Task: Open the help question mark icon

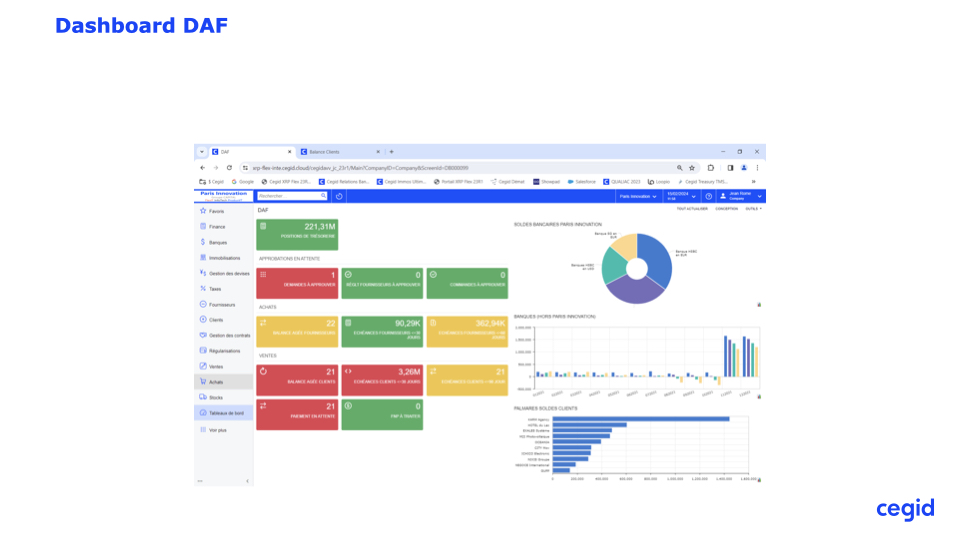Action: point(708,196)
